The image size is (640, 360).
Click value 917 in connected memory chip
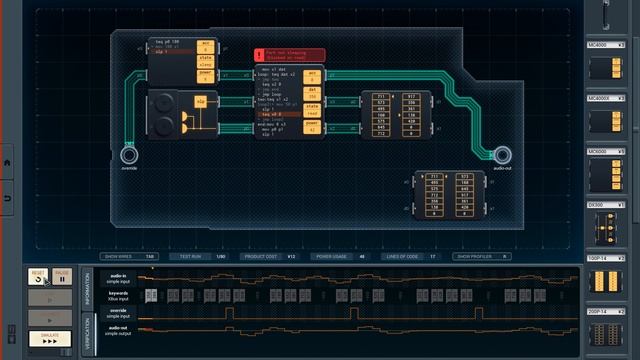point(411,97)
